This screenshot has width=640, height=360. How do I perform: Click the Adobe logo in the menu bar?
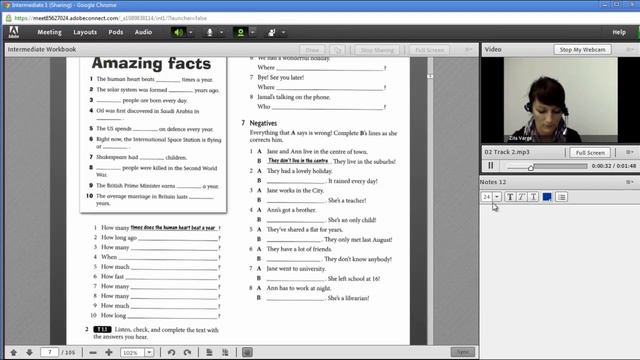pos(13,32)
